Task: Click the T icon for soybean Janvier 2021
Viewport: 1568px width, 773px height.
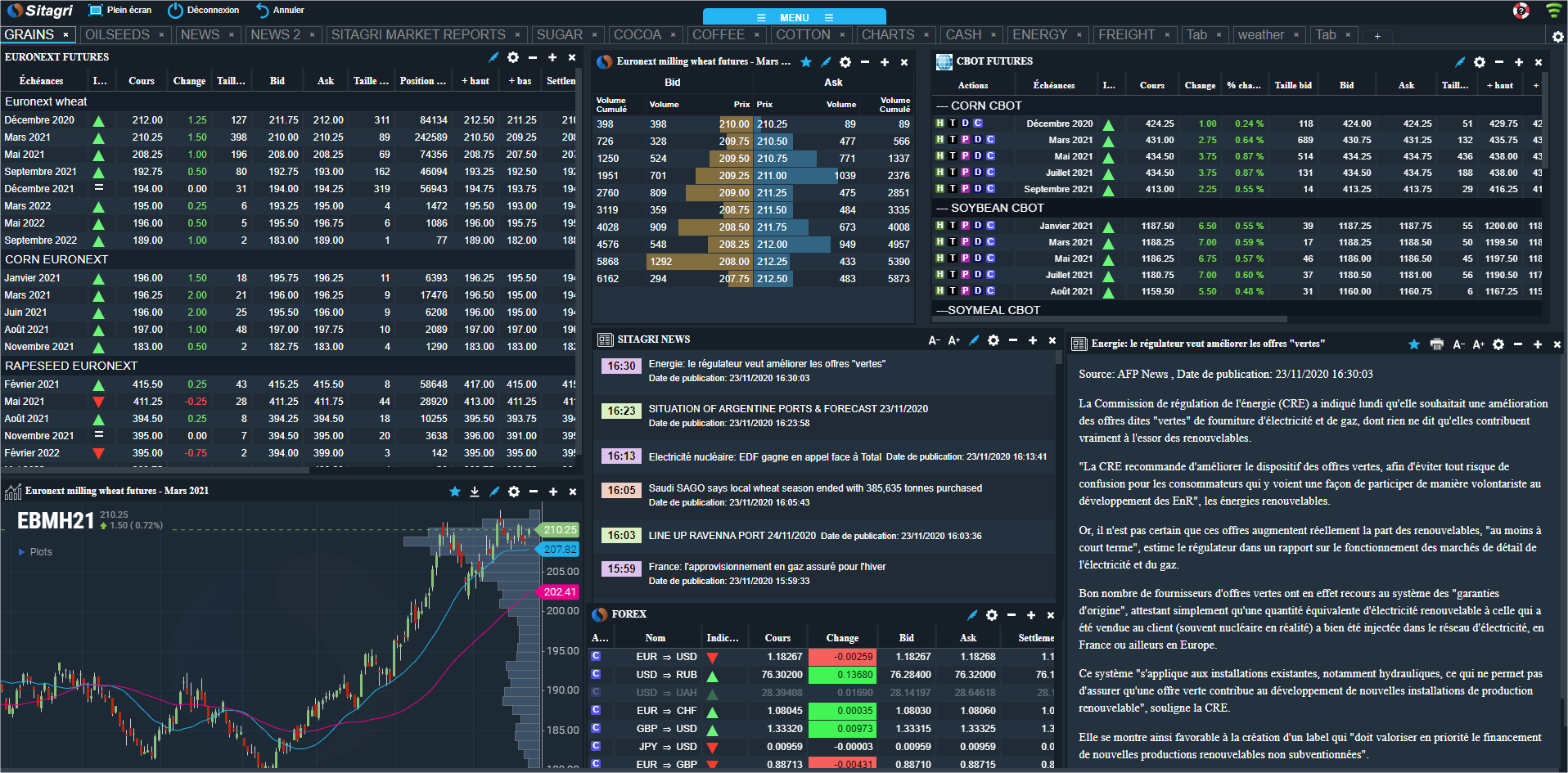Action: click(953, 226)
